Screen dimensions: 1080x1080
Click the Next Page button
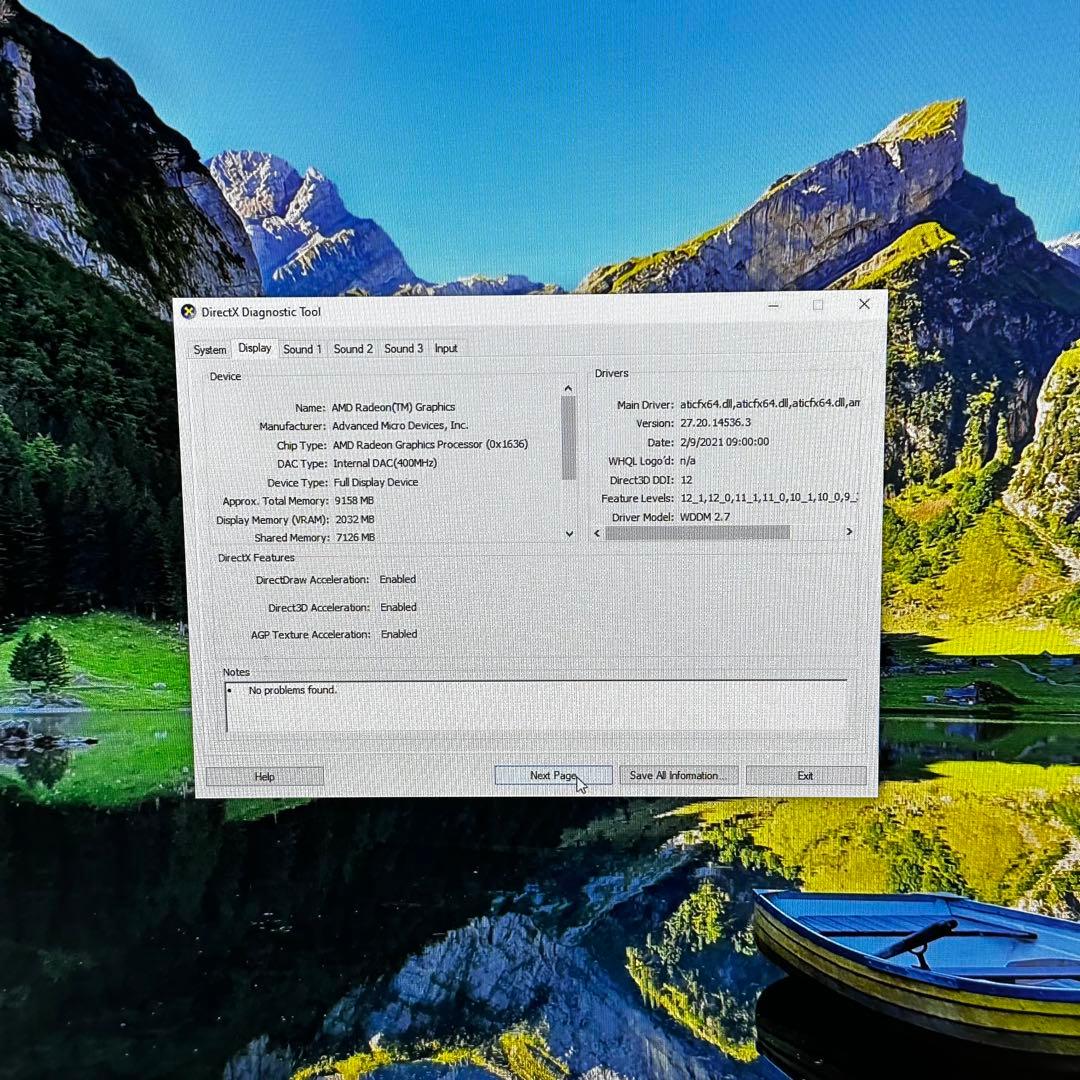[553, 775]
